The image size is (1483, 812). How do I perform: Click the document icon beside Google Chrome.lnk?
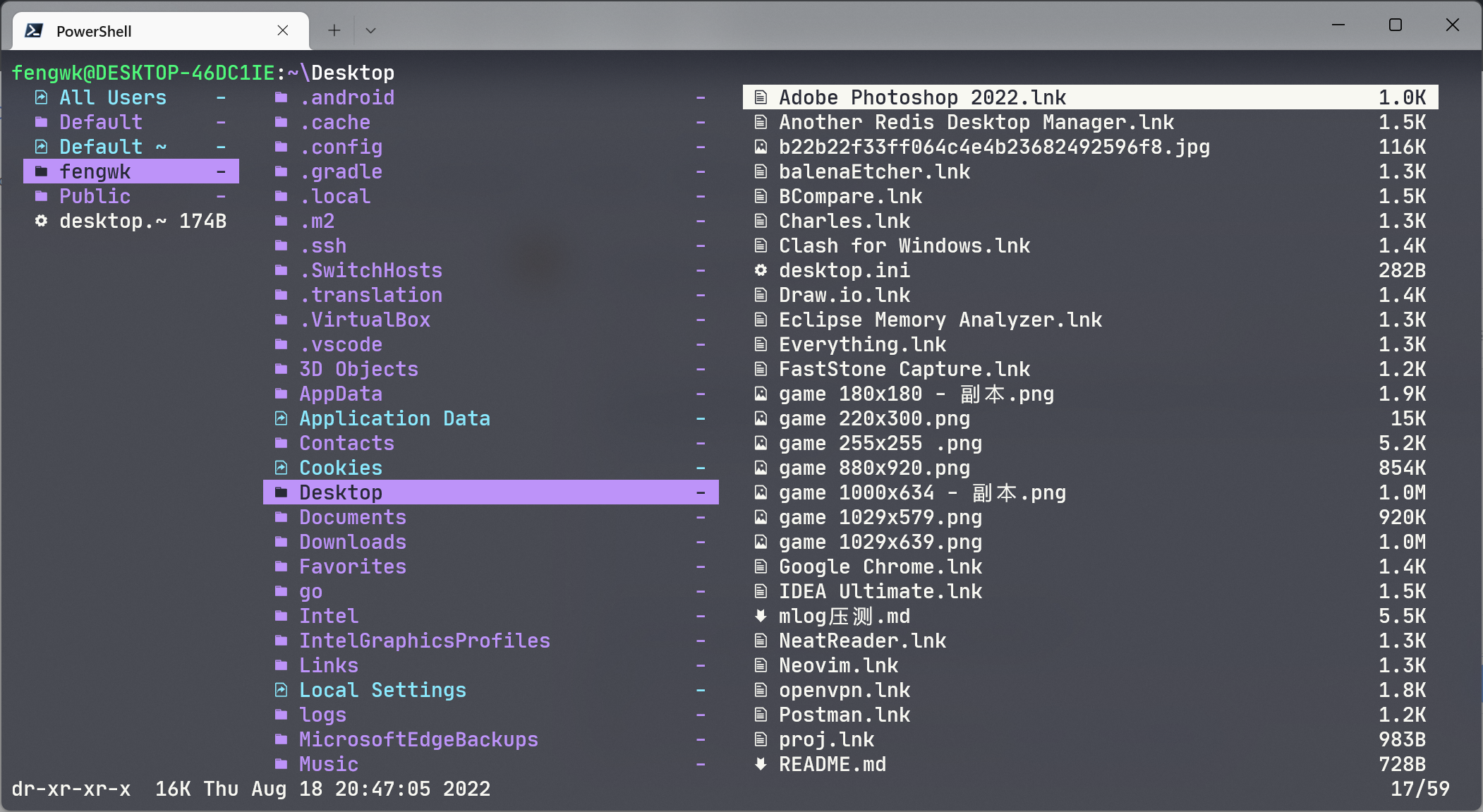(761, 566)
